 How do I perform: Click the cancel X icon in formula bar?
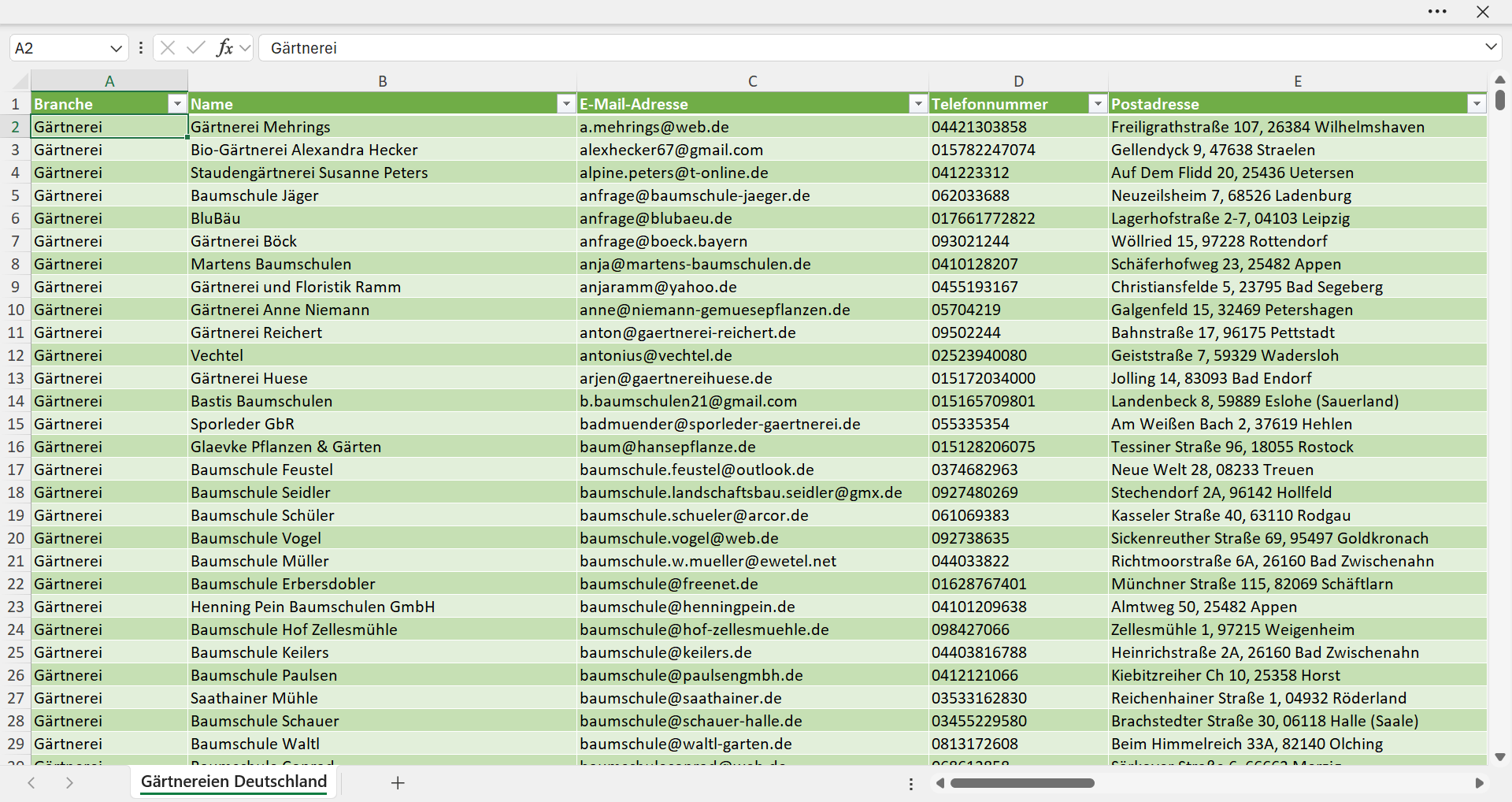[x=168, y=48]
